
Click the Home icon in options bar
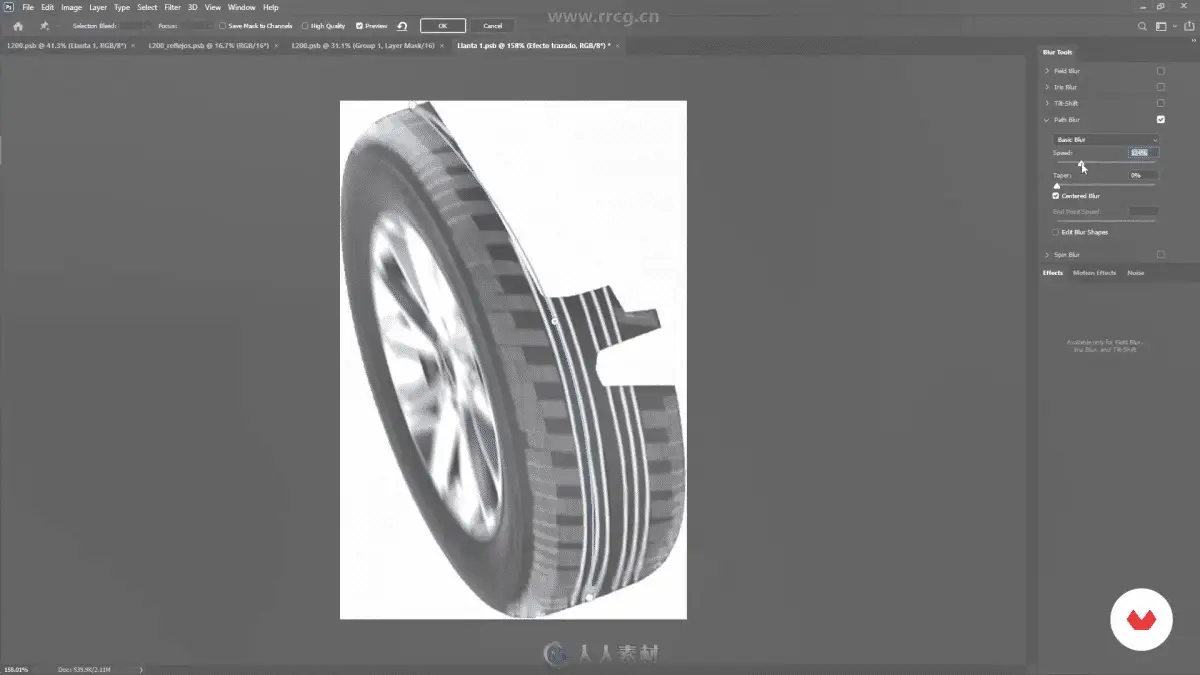(x=18, y=26)
